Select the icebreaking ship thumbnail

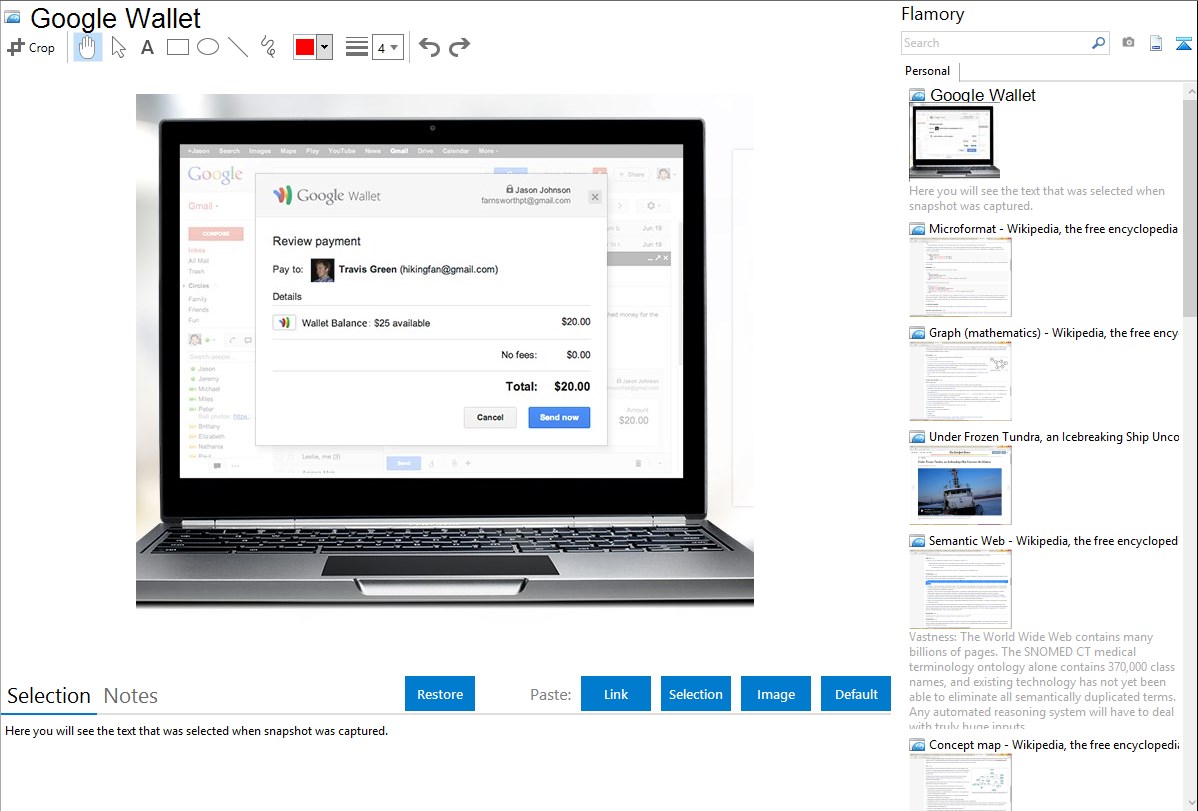(x=960, y=485)
